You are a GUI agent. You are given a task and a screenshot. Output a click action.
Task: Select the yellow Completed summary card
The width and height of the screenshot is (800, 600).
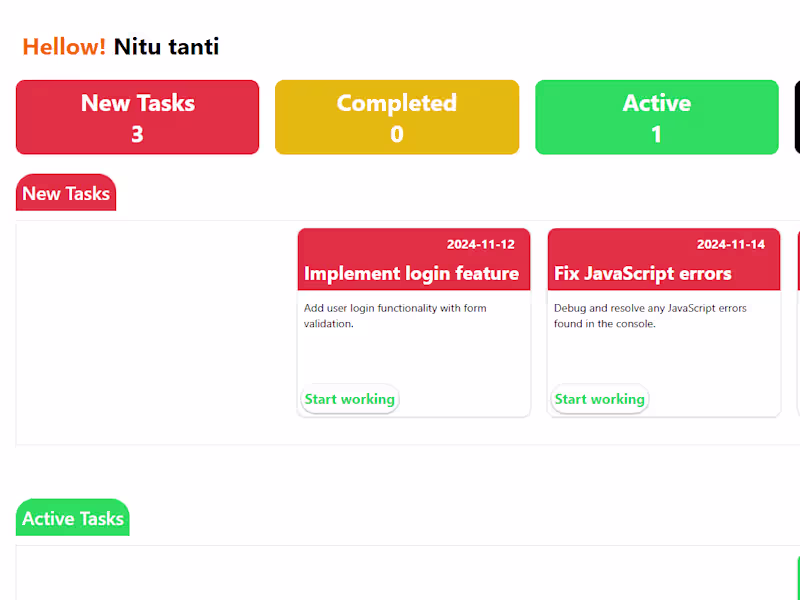point(397,117)
